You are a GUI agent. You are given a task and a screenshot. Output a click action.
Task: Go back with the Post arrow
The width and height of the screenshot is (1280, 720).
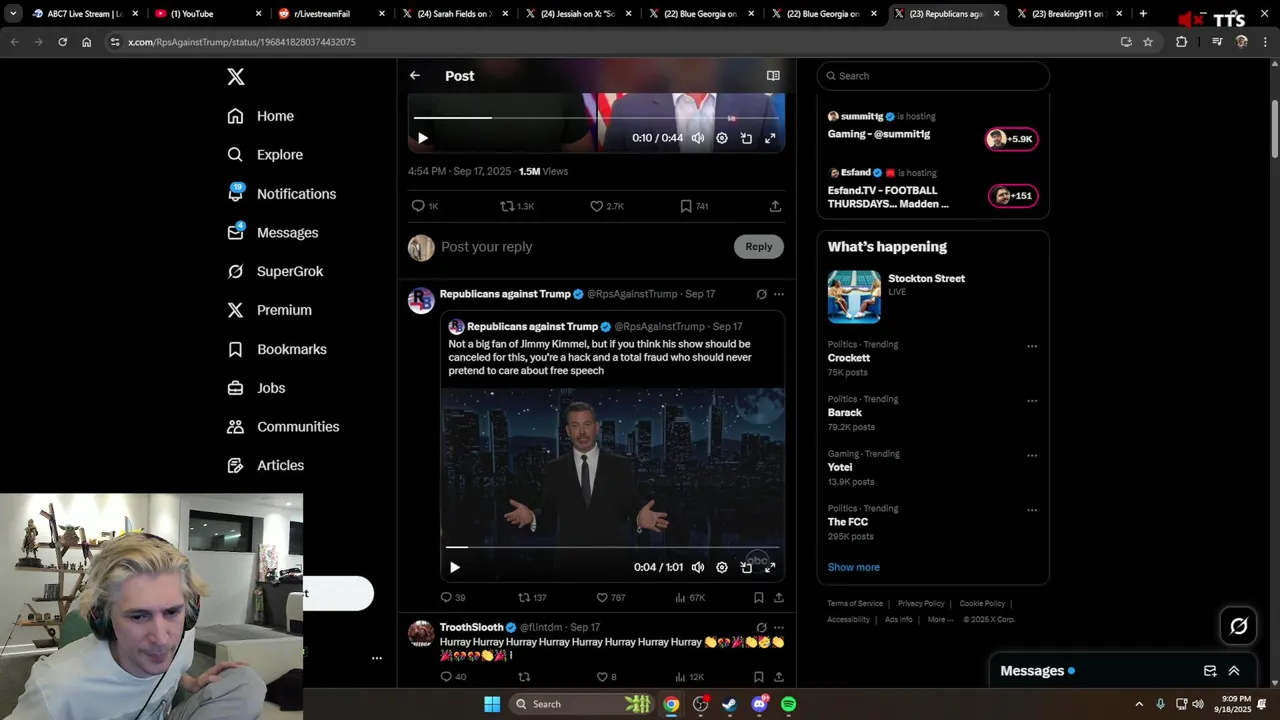415,75
